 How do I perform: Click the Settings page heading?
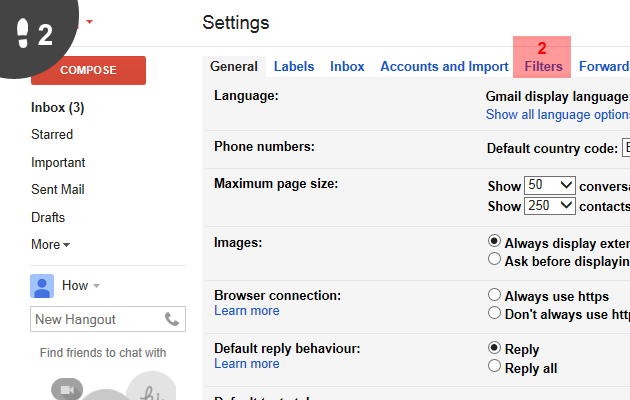(235, 22)
